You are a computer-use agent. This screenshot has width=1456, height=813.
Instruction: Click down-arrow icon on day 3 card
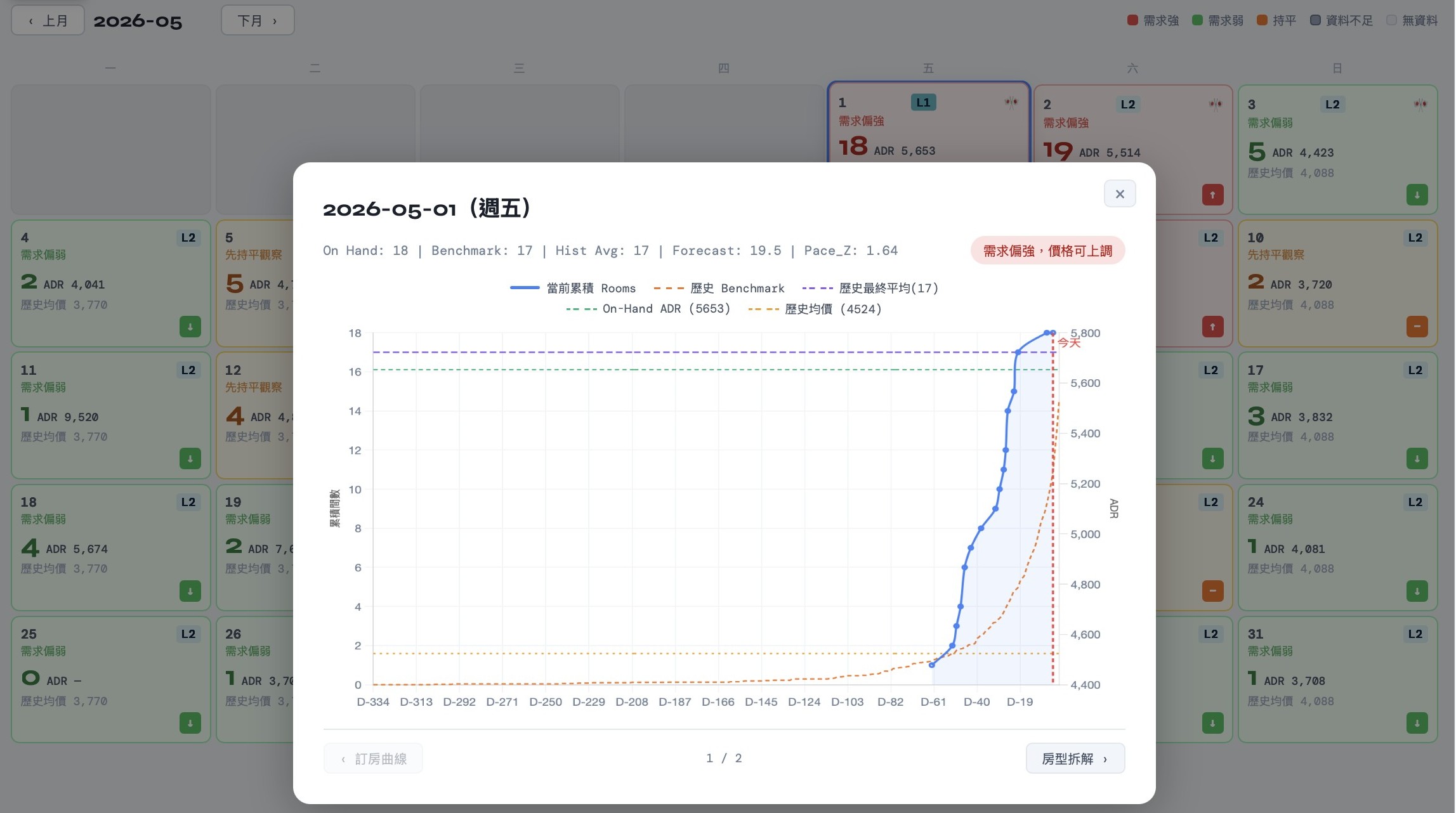point(1417,195)
